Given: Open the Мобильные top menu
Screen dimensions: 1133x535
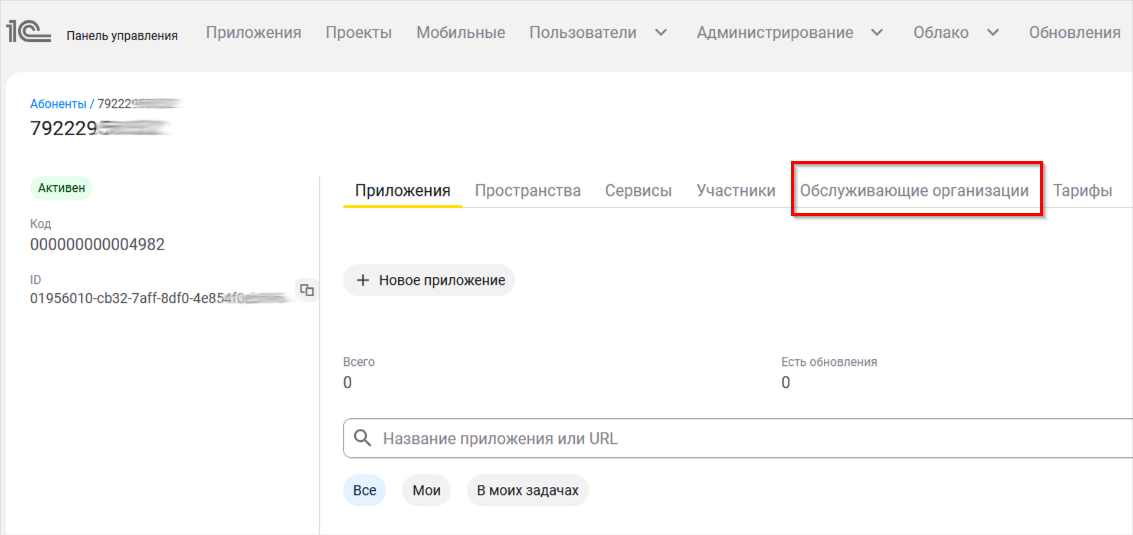Looking at the screenshot, I should click(x=461, y=33).
